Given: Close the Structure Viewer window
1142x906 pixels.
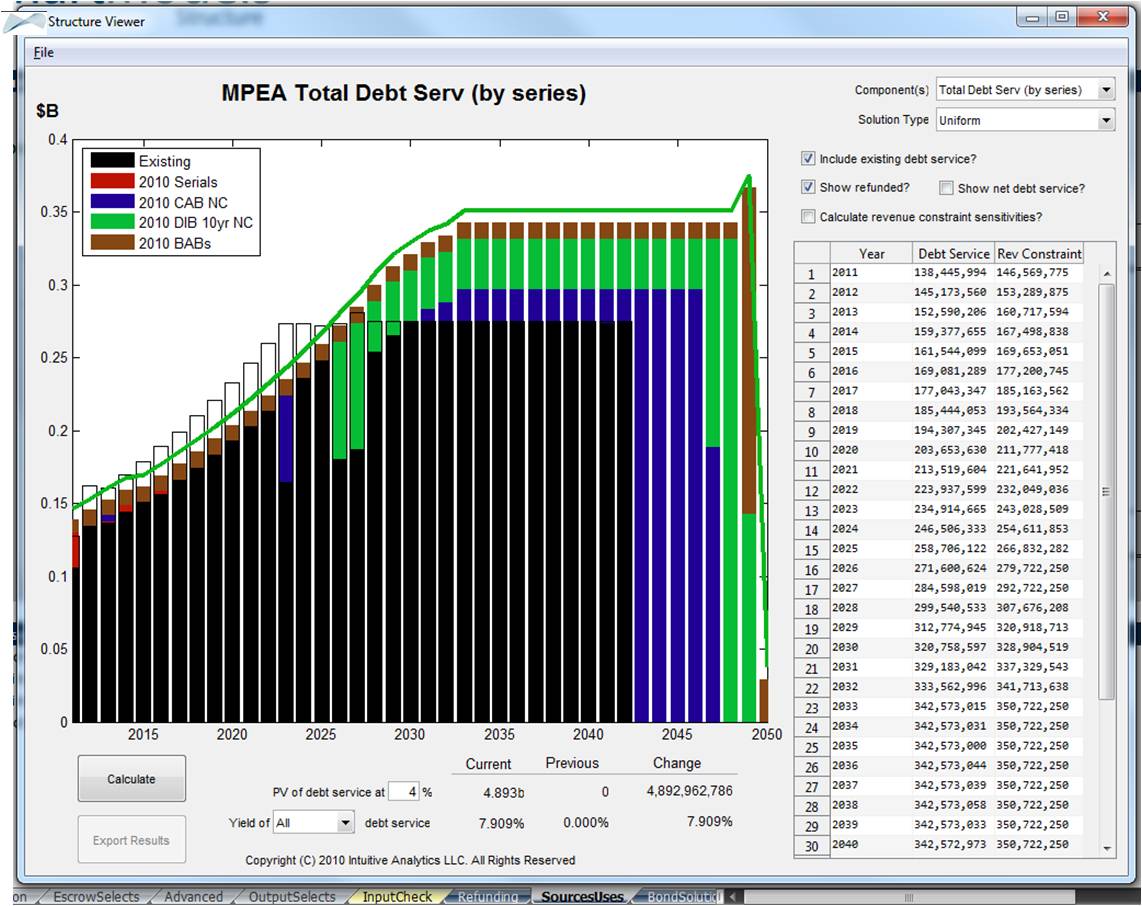Looking at the screenshot, I should pyautogui.click(x=1100, y=16).
